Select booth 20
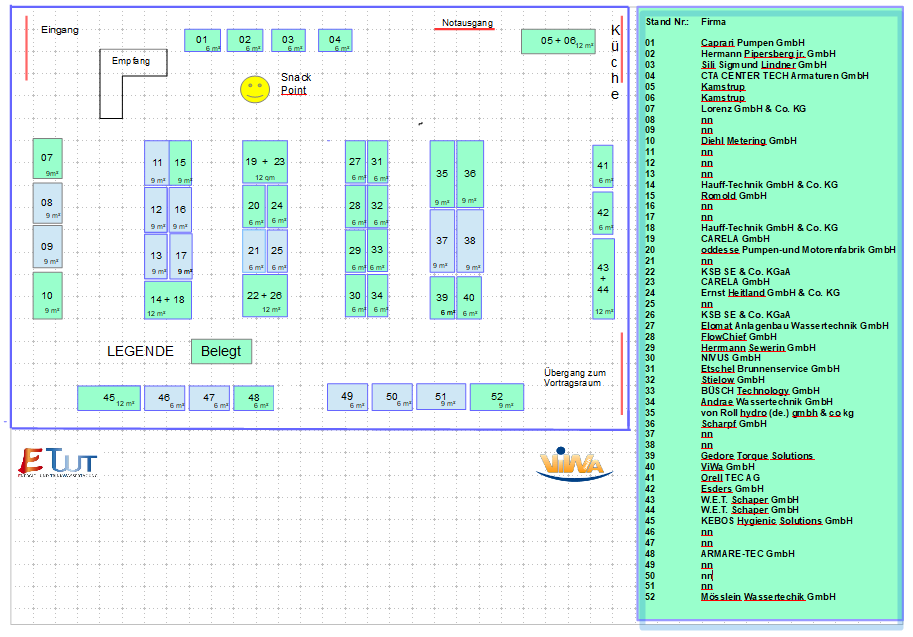This screenshot has width=913, height=637. (254, 206)
